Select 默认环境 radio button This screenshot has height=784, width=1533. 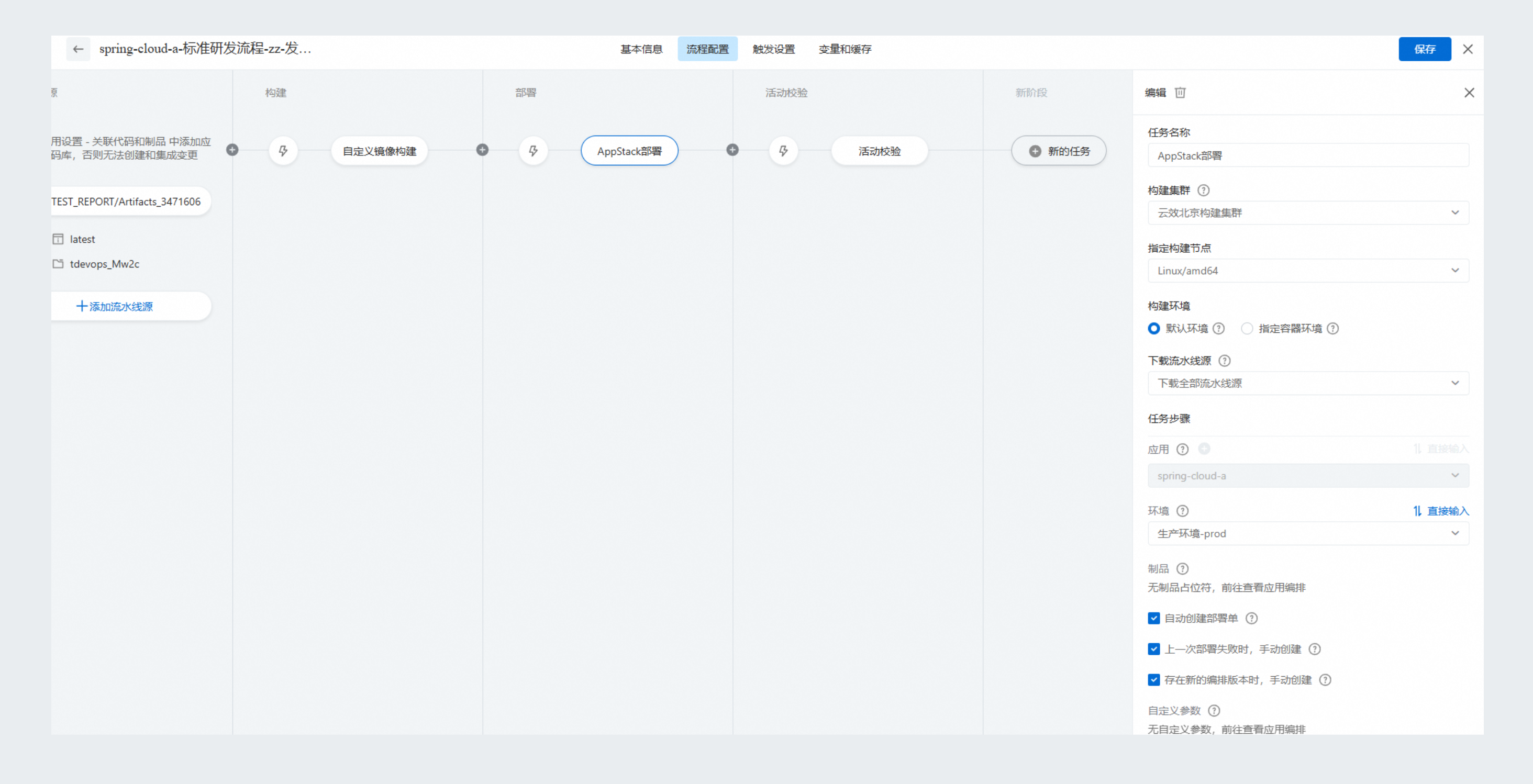pos(1154,328)
